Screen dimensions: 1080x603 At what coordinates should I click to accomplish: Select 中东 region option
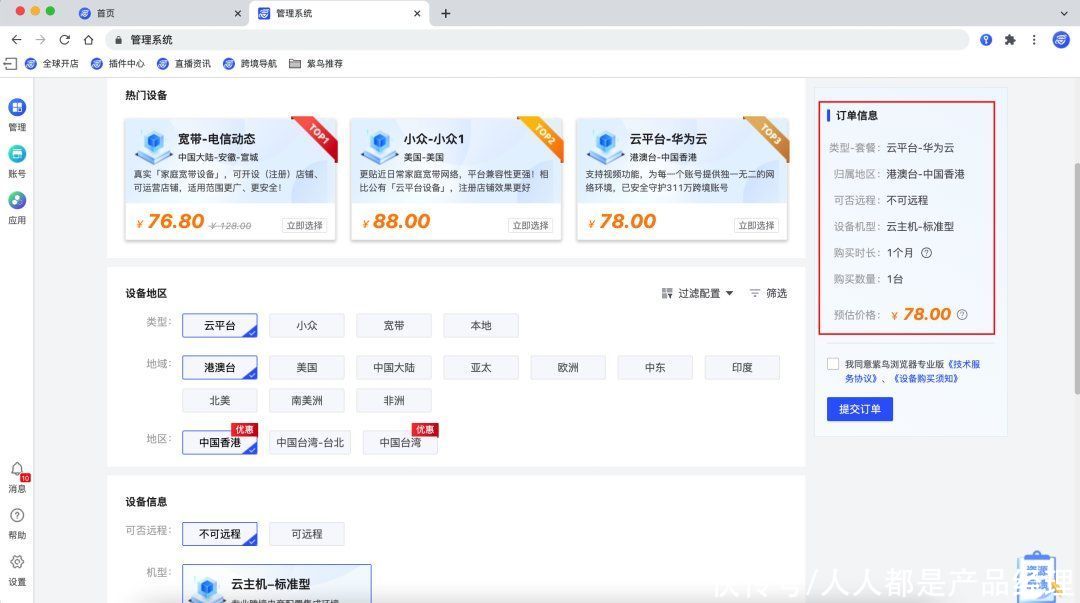[x=655, y=367]
